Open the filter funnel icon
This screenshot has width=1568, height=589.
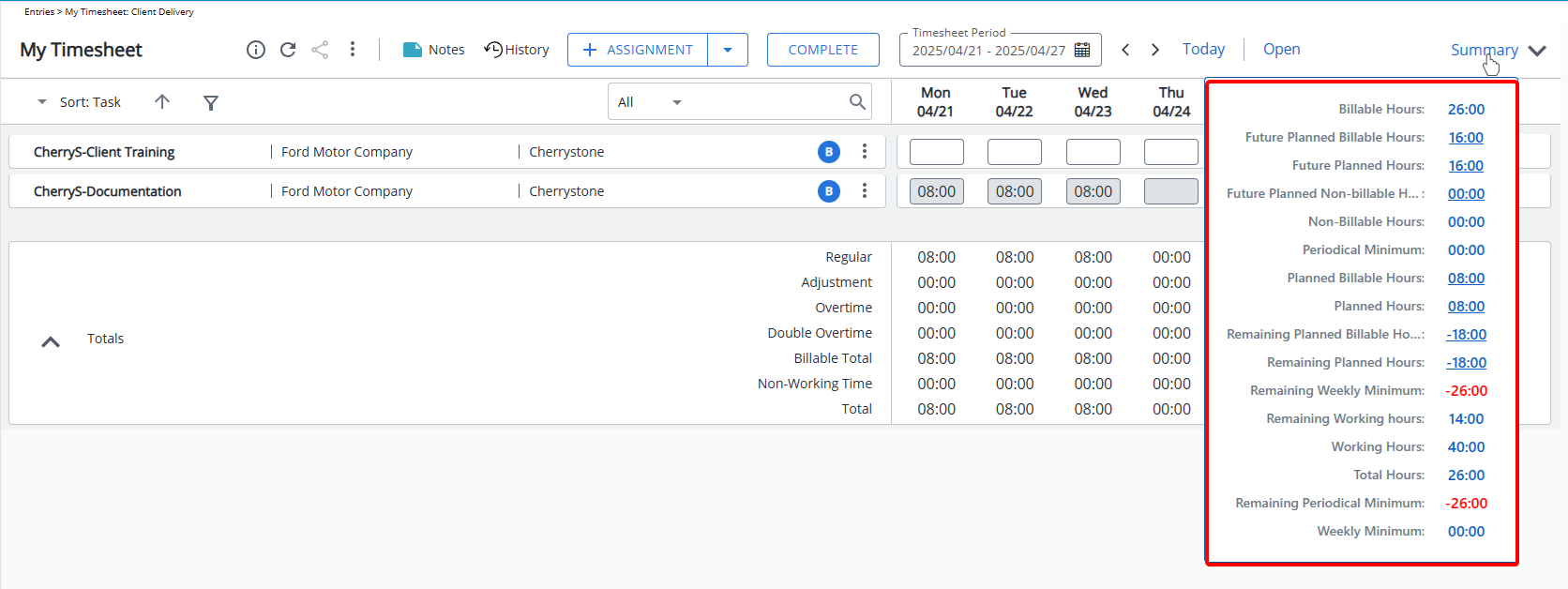click(x=211, y=102)
